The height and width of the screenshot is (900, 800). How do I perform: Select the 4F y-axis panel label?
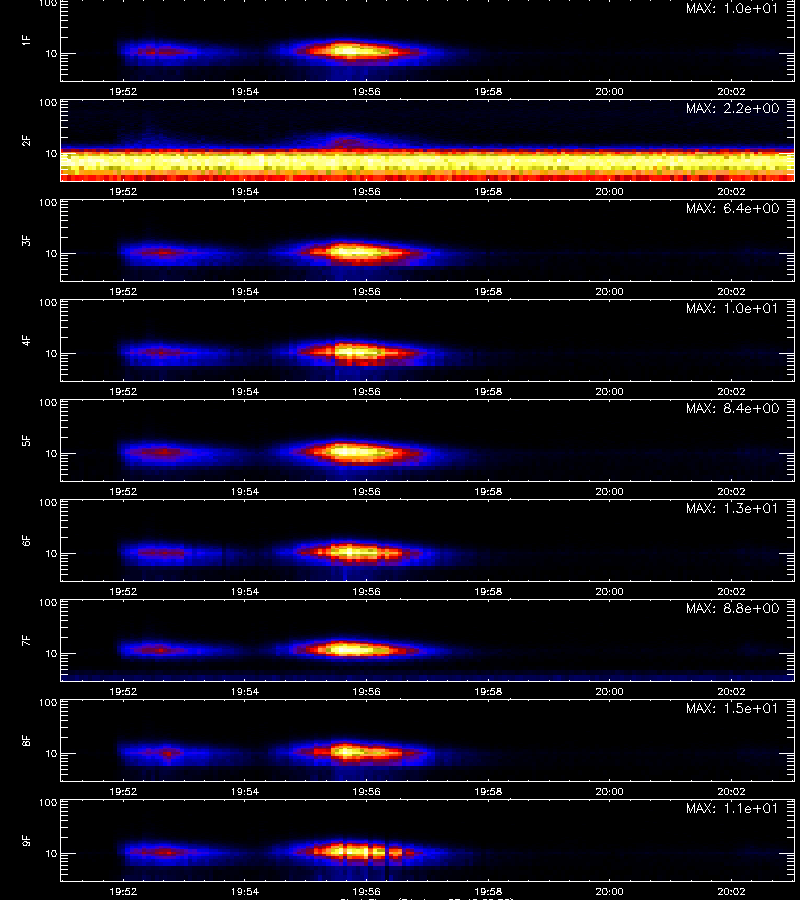[x=26, y=340]
